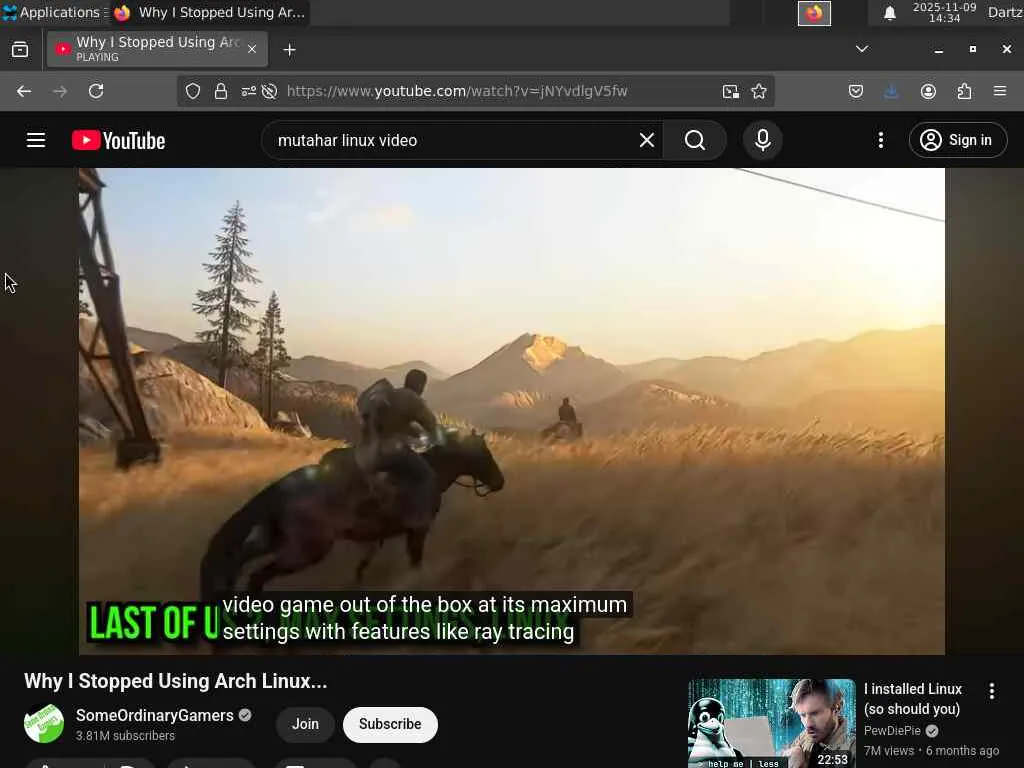This screenshot has height=768, width=1024.
Task: Toggle picture-in-picture from the address bar
Action: pos(731,91)
